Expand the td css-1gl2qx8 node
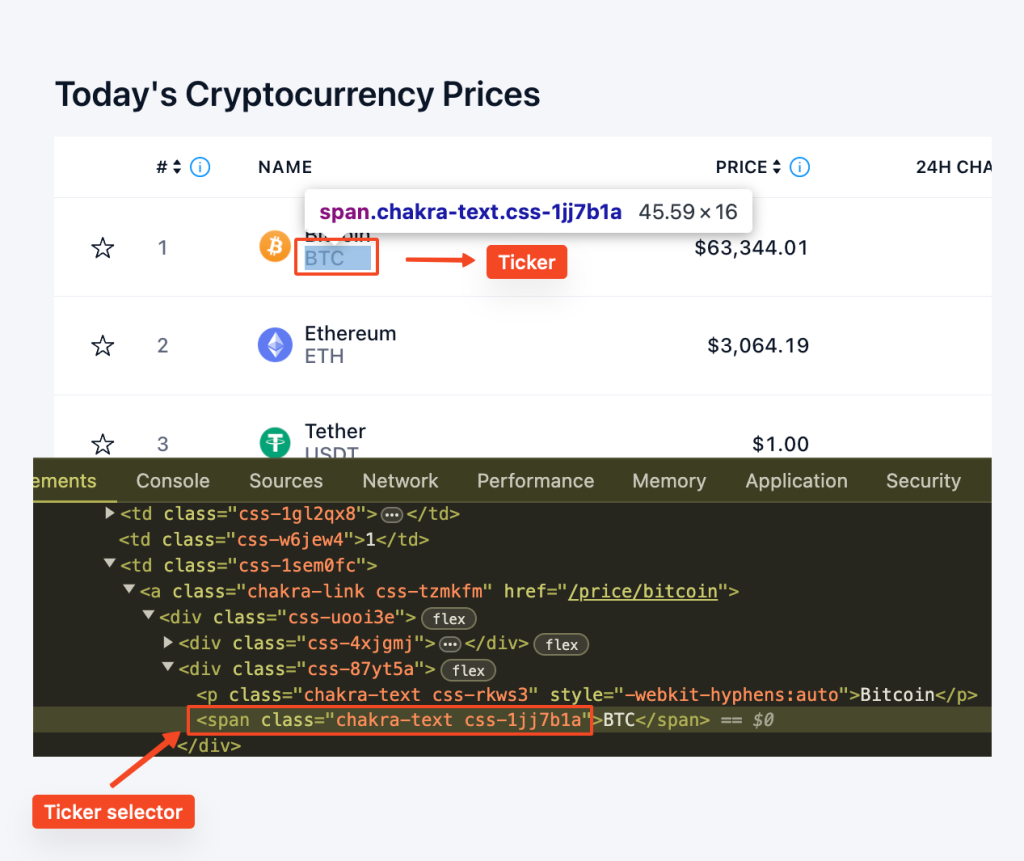1024x861 pixels. coord(109,513)
